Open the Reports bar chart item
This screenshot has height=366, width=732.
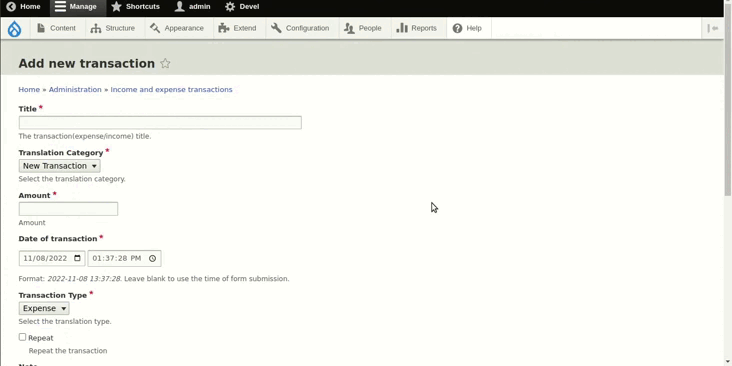pyautogui.click(x=416, y=28)
